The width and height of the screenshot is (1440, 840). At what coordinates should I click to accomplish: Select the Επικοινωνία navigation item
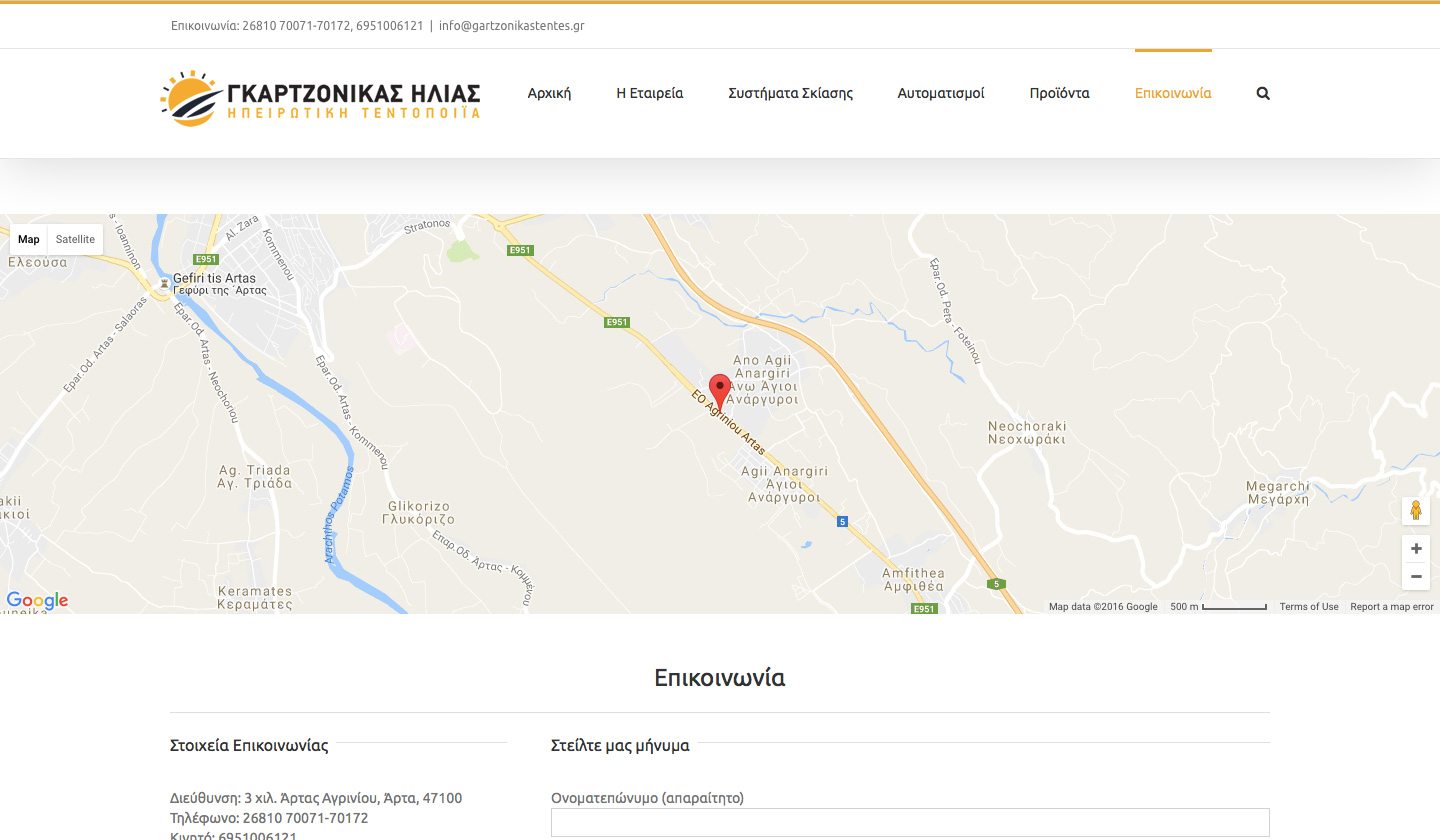tap(1173, 93)
